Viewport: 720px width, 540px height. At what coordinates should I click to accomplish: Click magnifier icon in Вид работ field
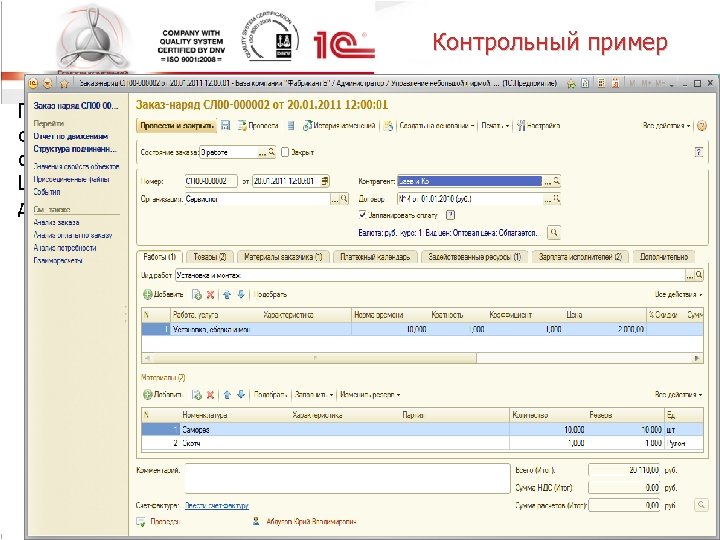click(x=699, y=275)
